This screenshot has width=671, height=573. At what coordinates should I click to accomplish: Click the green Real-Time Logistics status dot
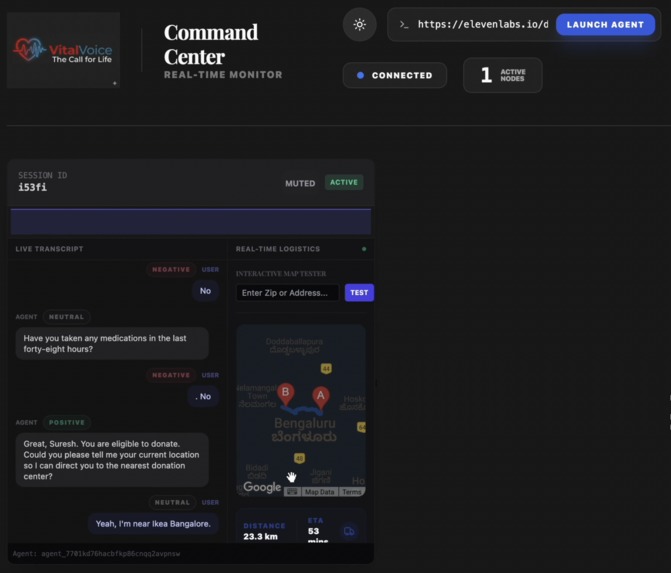(x=364, y=249)
